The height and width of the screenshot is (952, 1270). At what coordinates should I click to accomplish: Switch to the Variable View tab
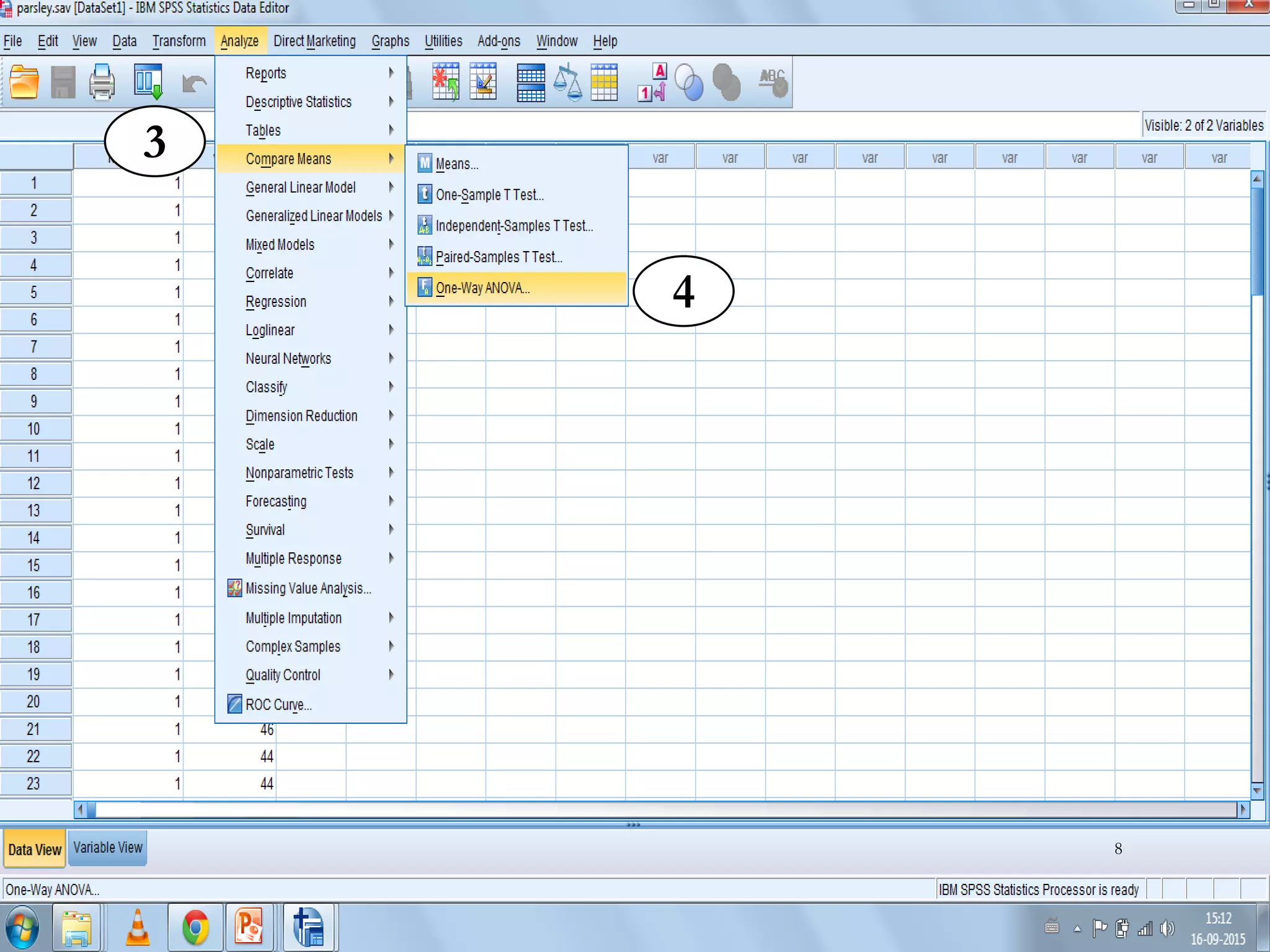click(x=108, y=848)
